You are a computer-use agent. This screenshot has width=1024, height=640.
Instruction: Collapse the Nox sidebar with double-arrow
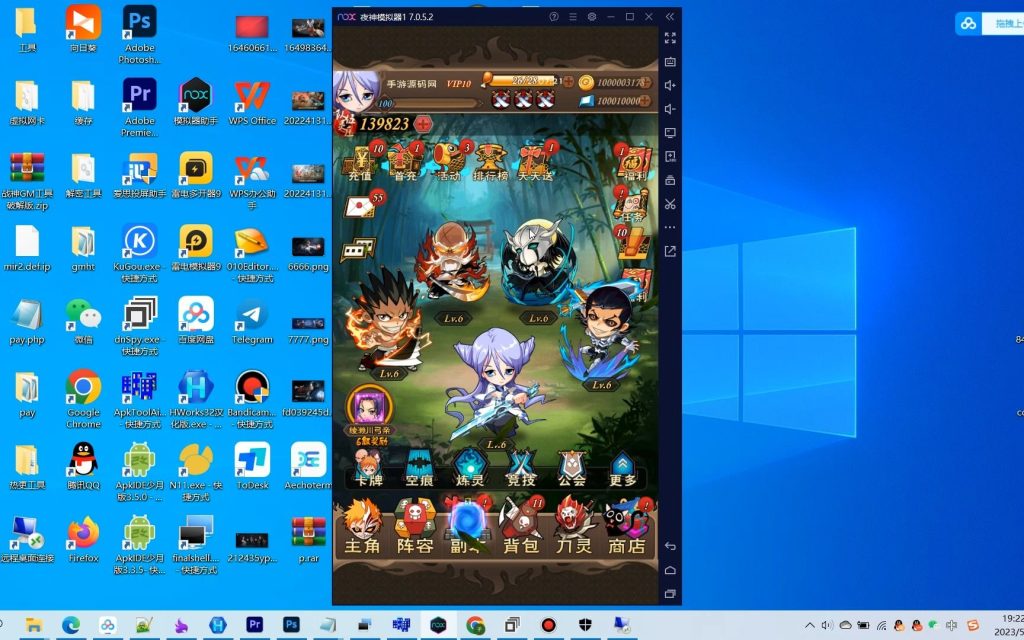coord(671,17)
